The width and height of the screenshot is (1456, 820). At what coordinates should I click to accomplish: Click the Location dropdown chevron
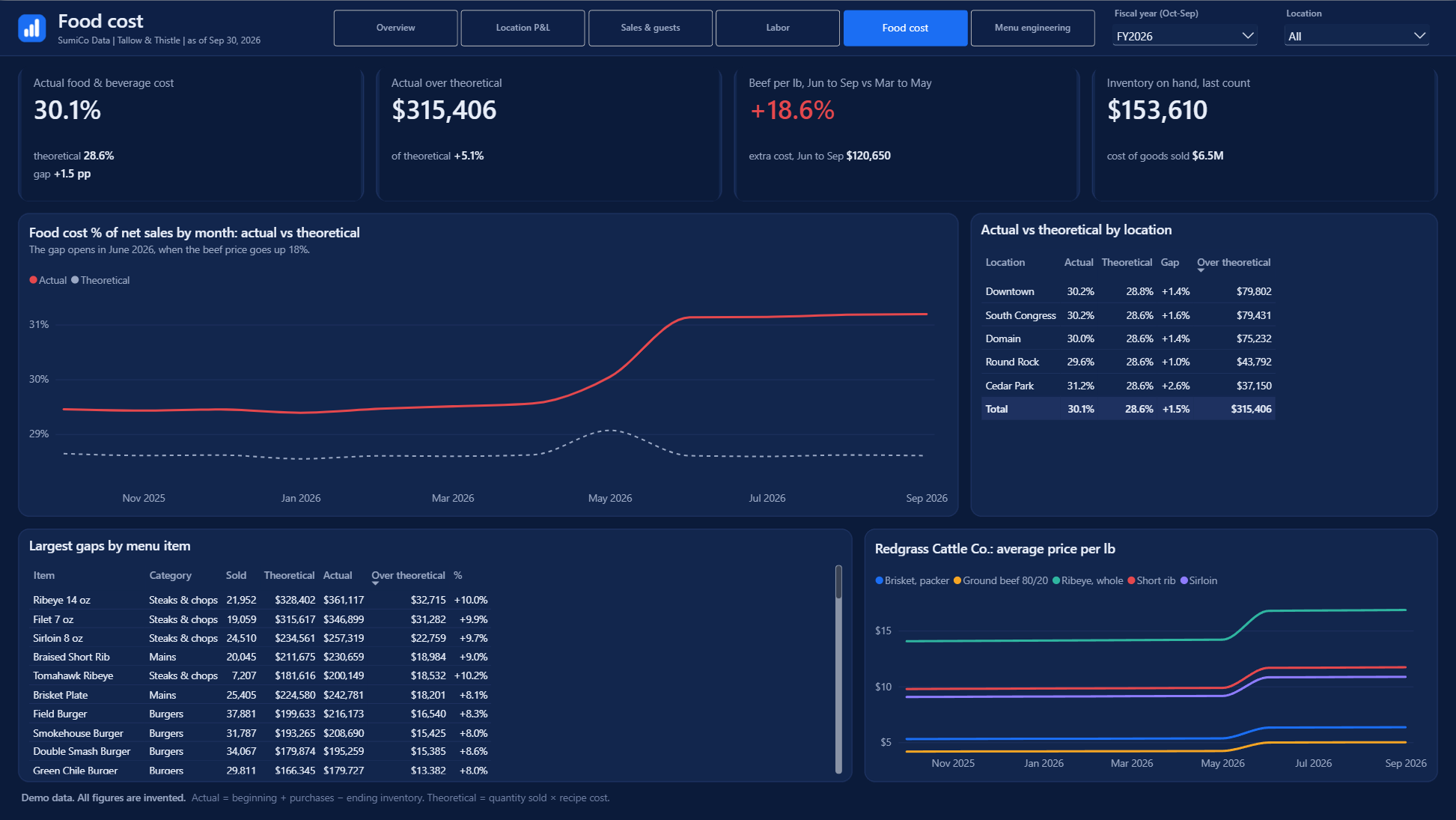pyautogui.click(x=1419, y=36)
